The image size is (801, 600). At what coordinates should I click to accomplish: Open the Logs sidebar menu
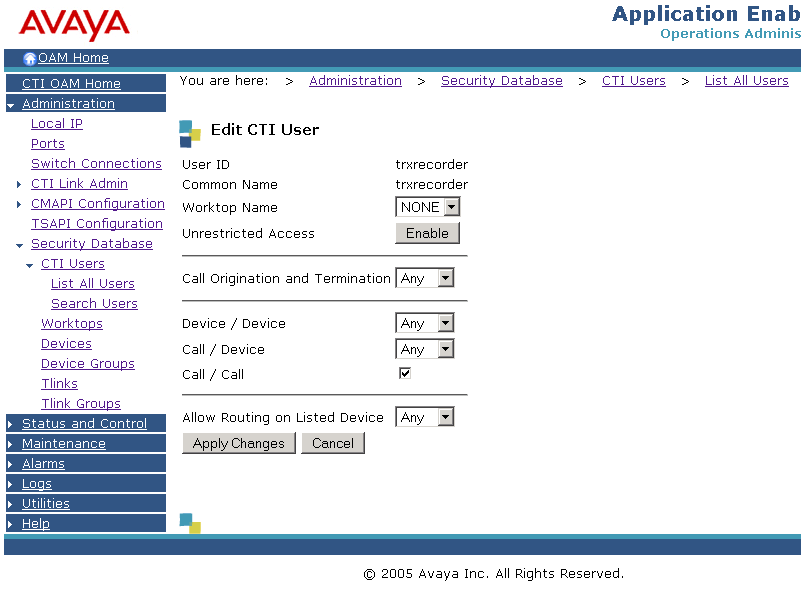(37, 483)
